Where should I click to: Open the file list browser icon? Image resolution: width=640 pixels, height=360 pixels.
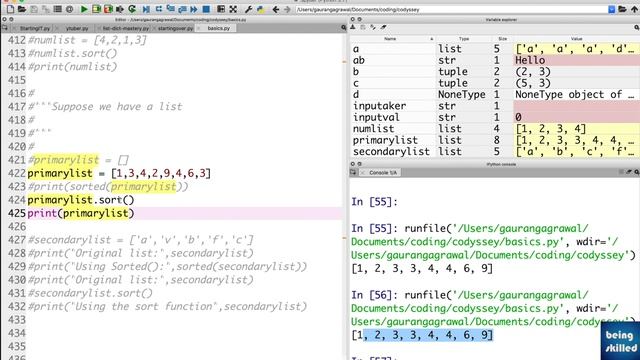tap(58, 9)
